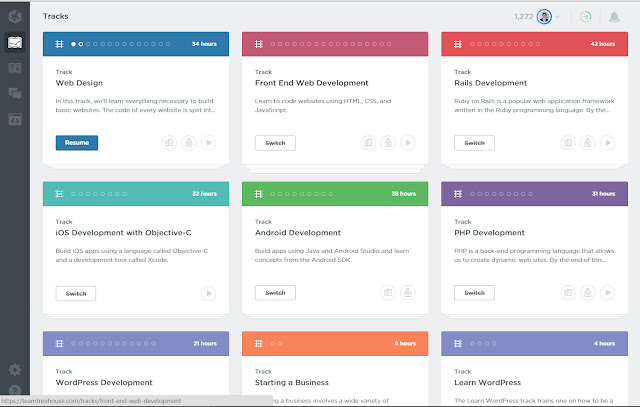Click the progress dots on Rails Development header

[505, 44]
